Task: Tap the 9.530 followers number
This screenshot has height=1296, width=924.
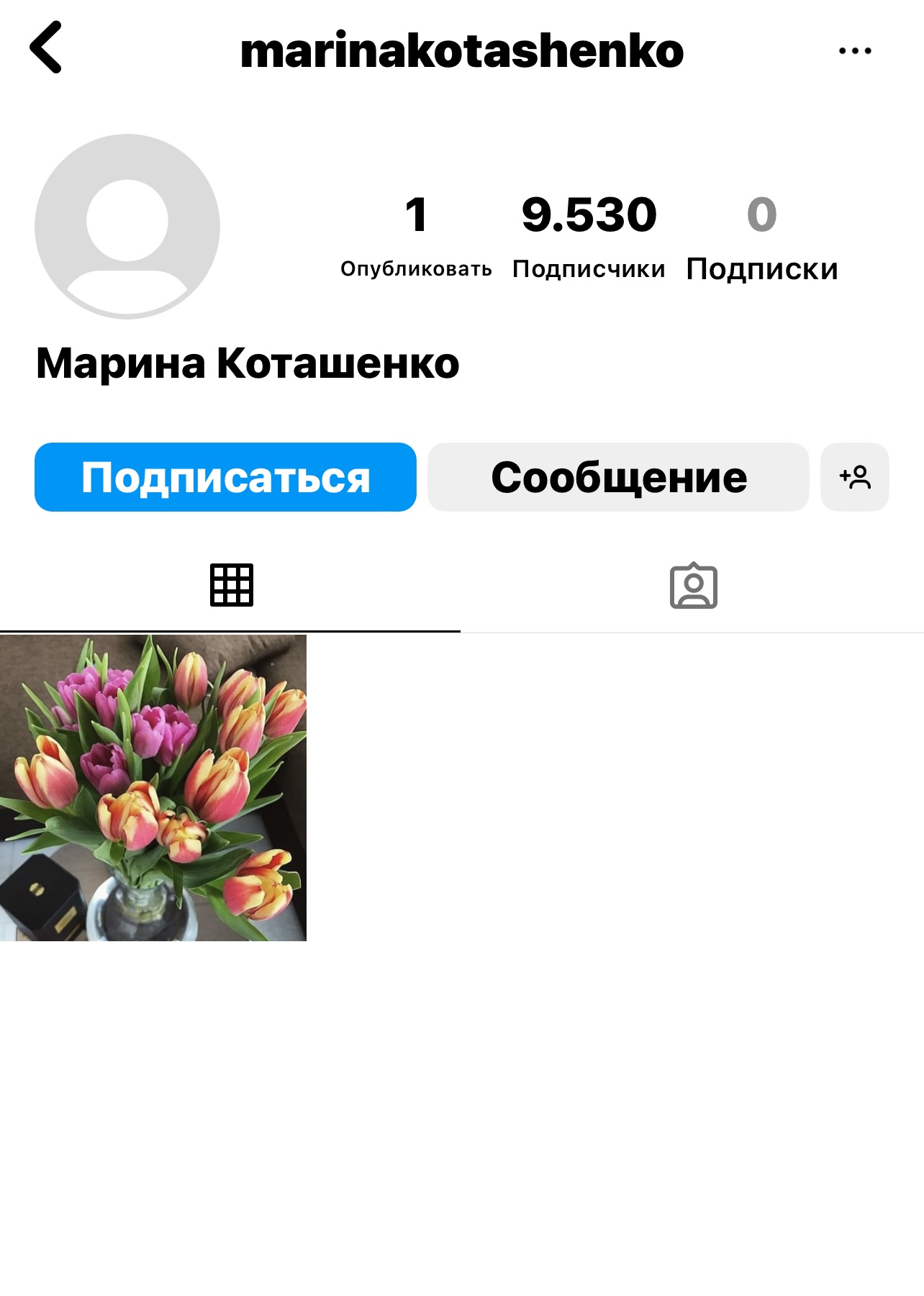Action: (x=589, y=214)
